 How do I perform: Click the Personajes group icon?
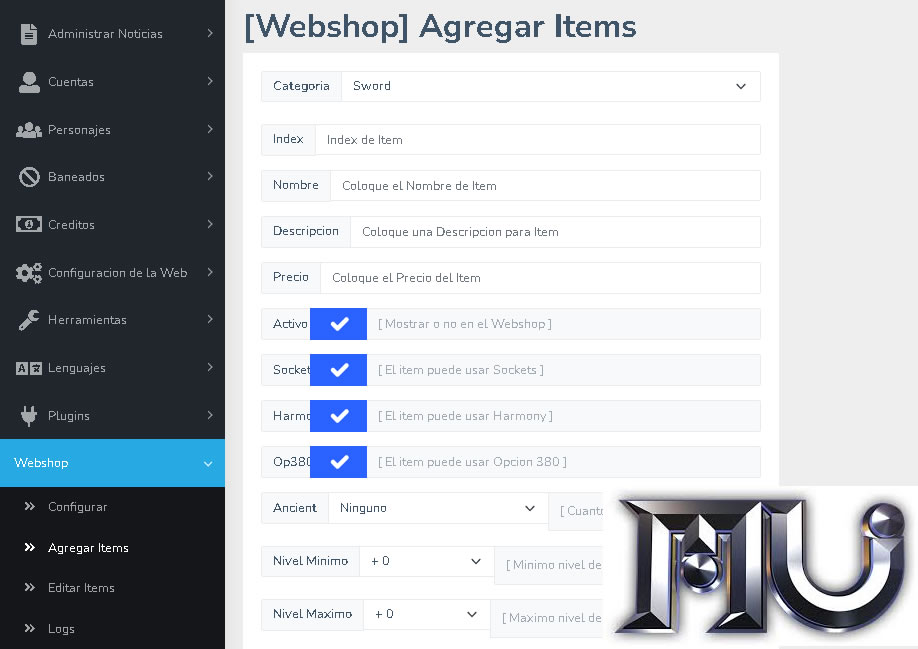point(29,130)
